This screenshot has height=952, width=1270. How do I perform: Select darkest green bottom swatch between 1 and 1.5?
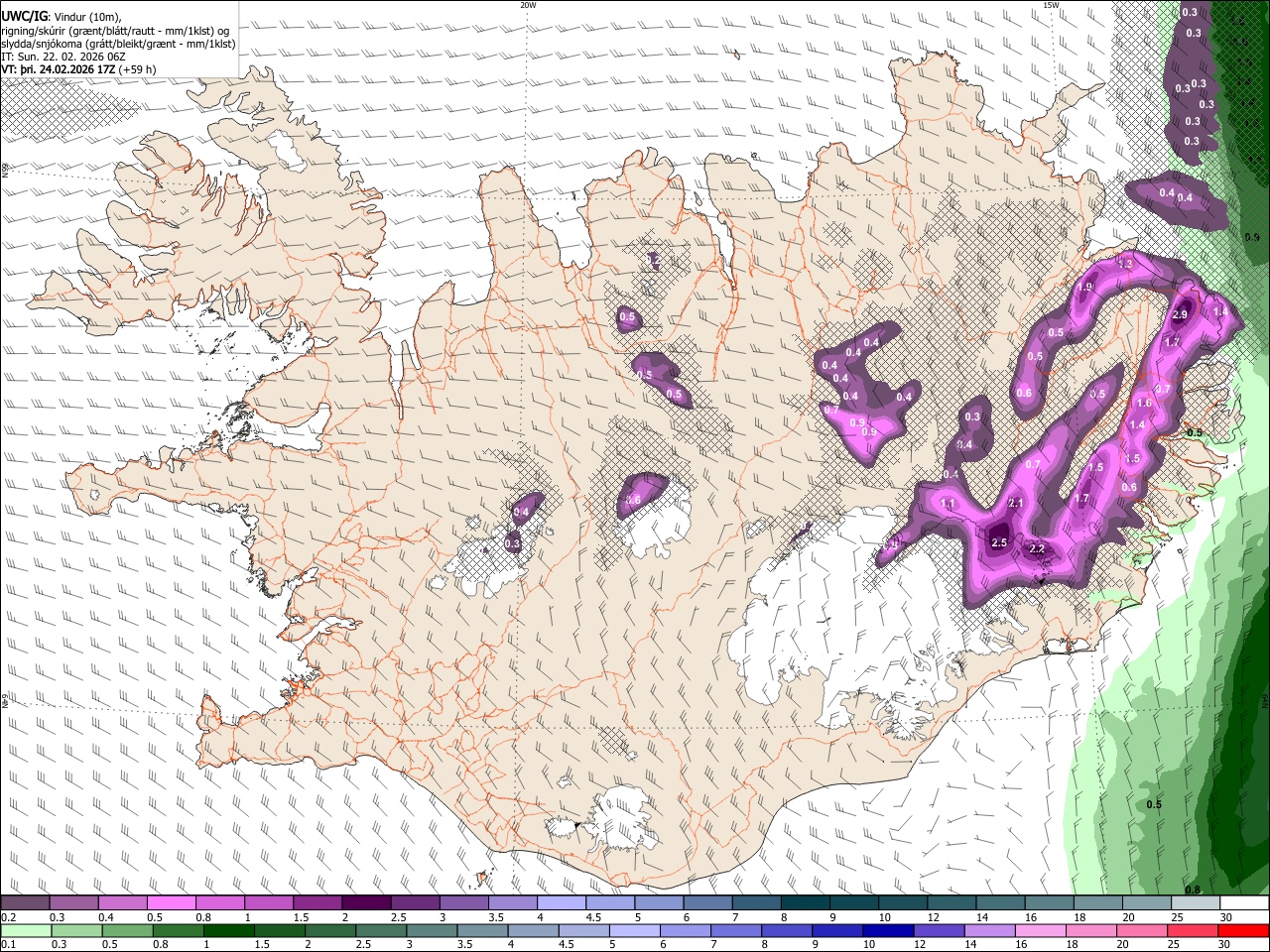(x=228, y=931)
